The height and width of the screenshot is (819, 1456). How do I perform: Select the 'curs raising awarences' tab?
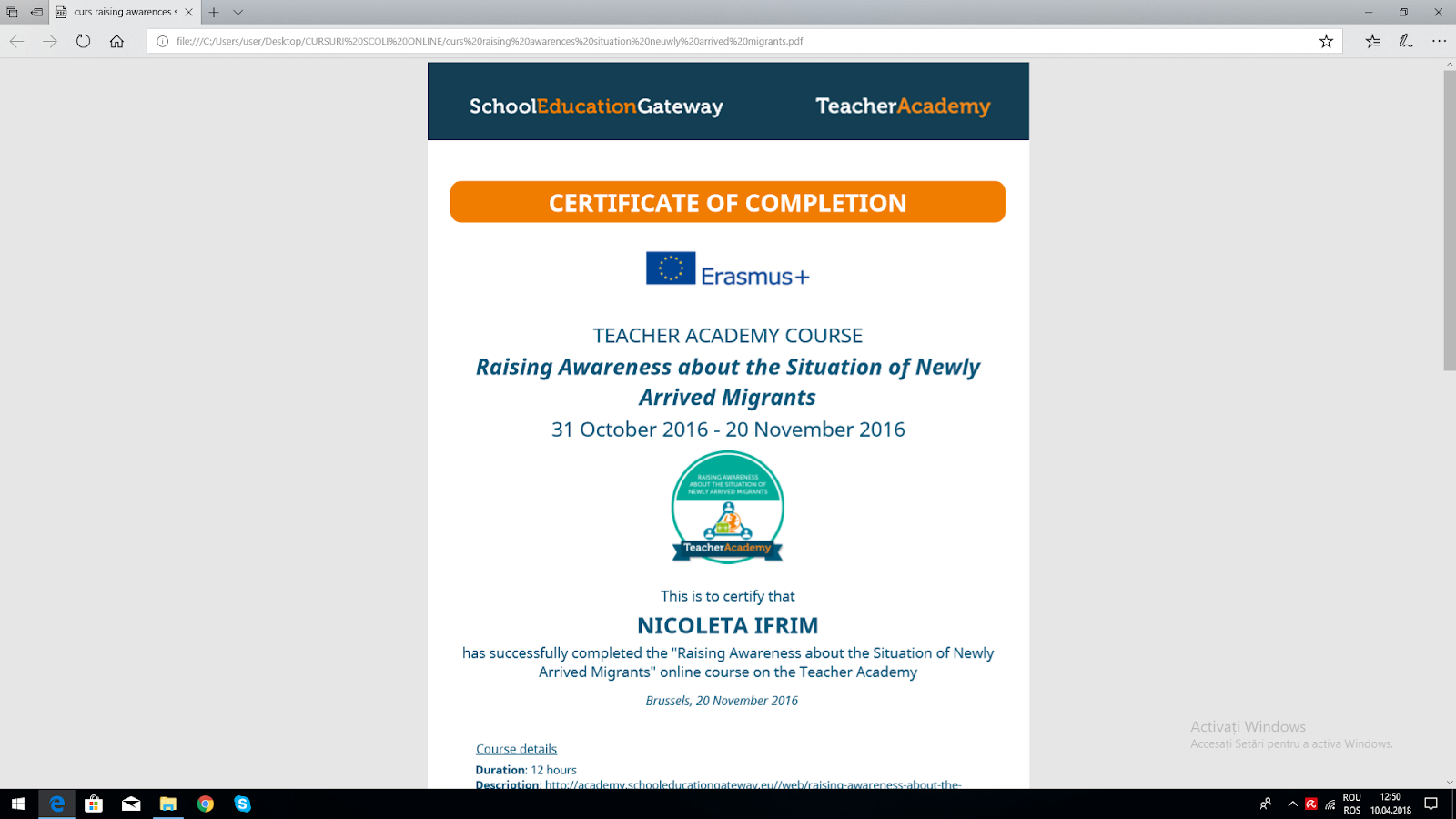point(125,12)
